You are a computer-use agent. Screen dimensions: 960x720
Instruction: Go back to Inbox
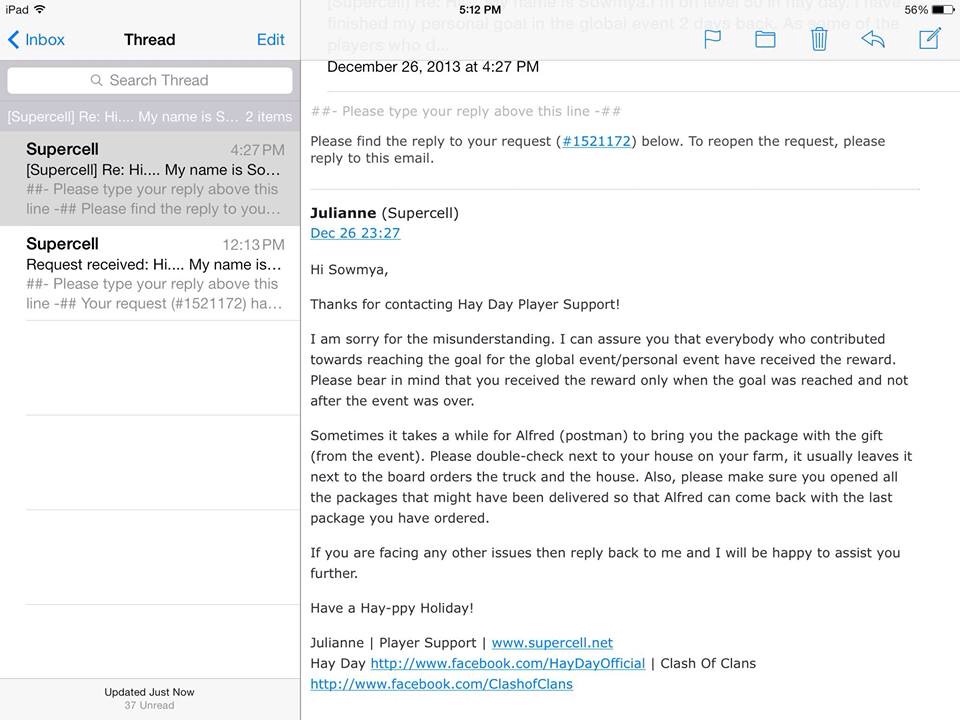(37, 40)
